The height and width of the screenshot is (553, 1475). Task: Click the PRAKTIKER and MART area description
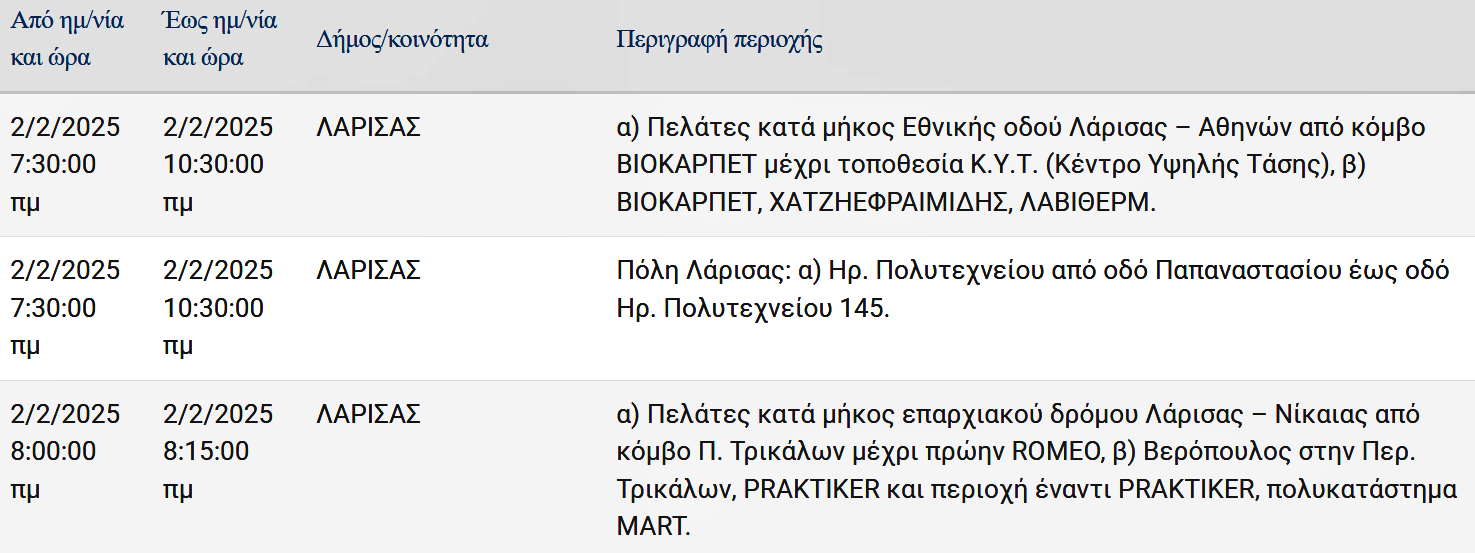tap(1037, 470)
